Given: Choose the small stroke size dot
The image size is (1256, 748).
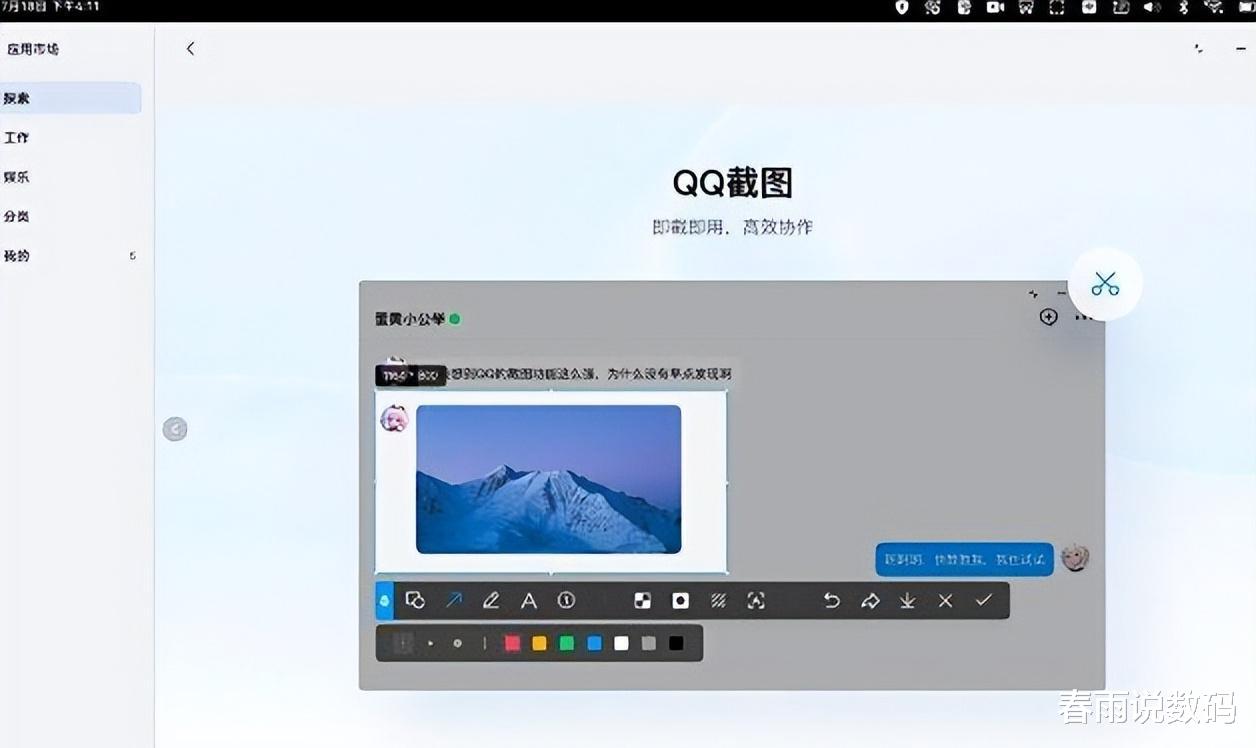Looking at the screenshot, I should tap(431, 643).
